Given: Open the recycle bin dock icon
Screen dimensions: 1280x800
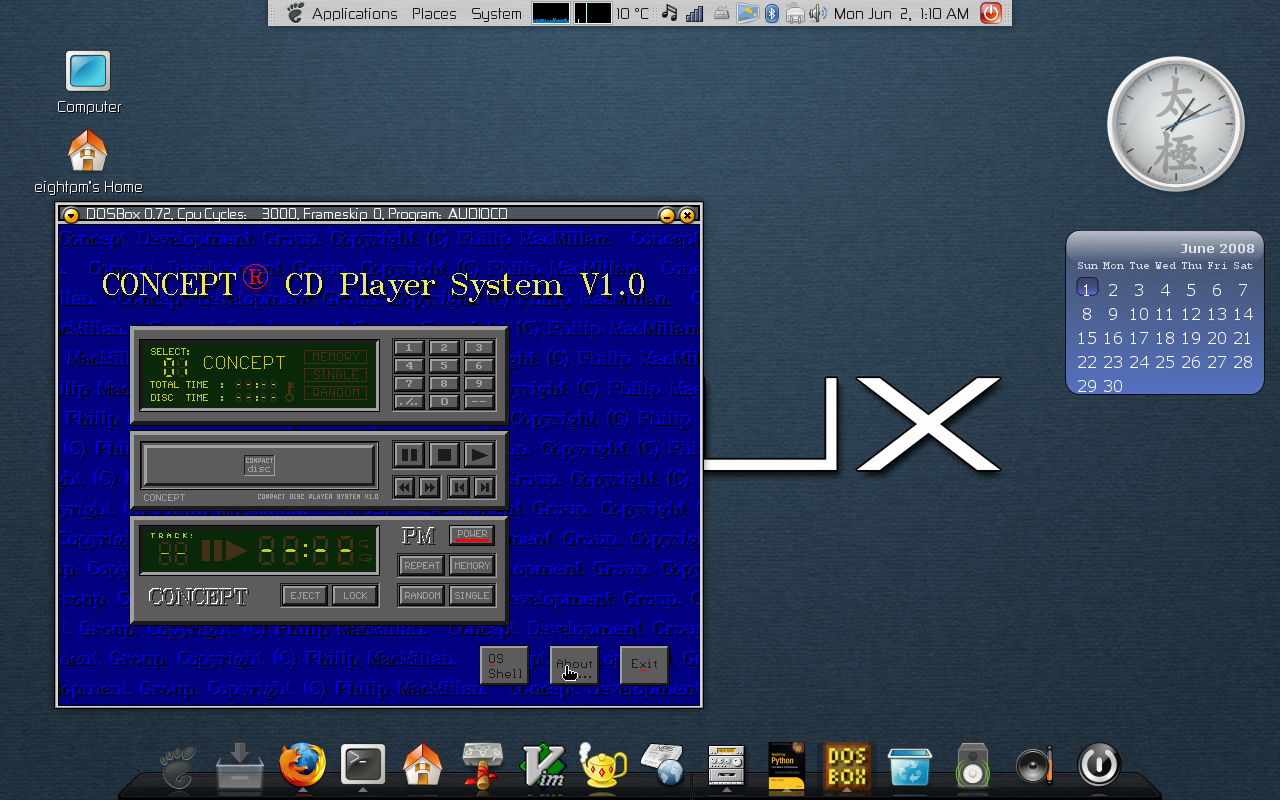Looking at the screenshot, I should pos(909,767).
